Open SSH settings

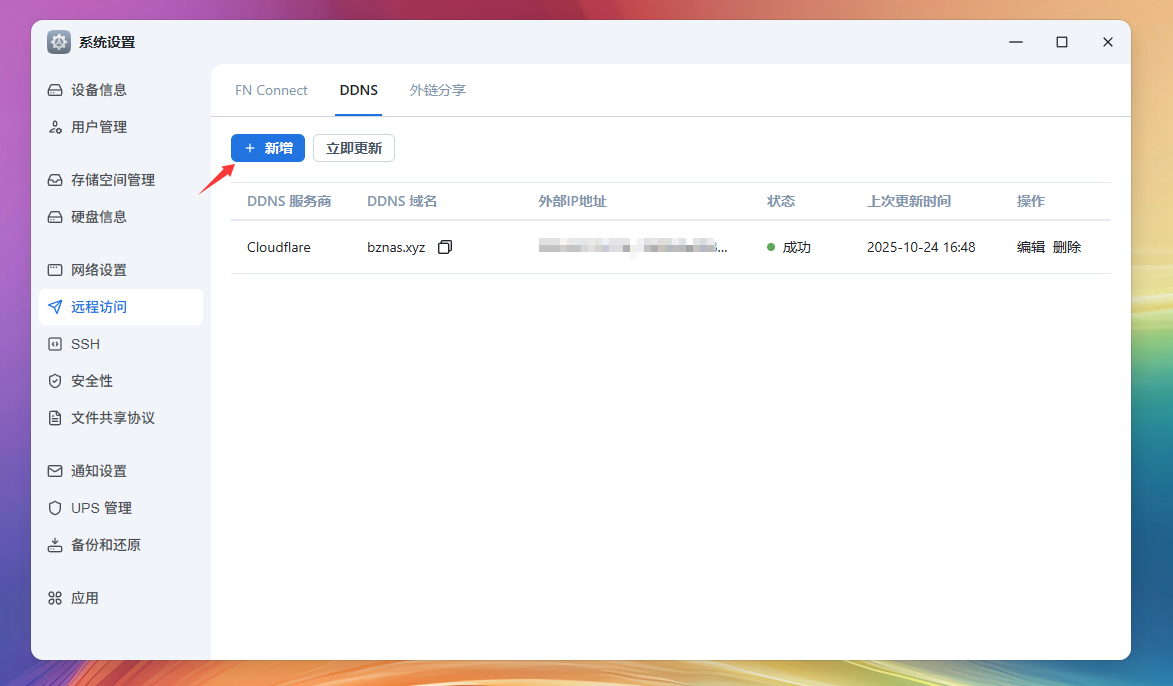click(85, 344)
